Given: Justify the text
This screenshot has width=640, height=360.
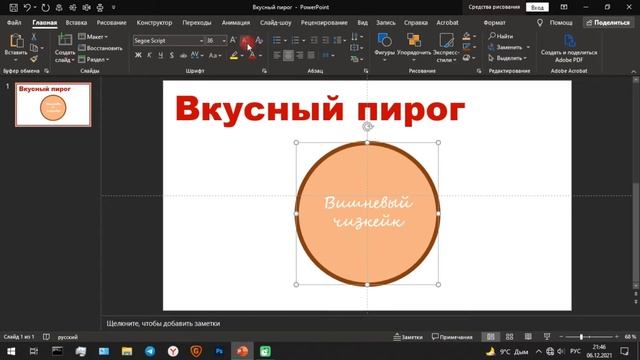Looking at the screenshot, I should [x=311, y=55].
